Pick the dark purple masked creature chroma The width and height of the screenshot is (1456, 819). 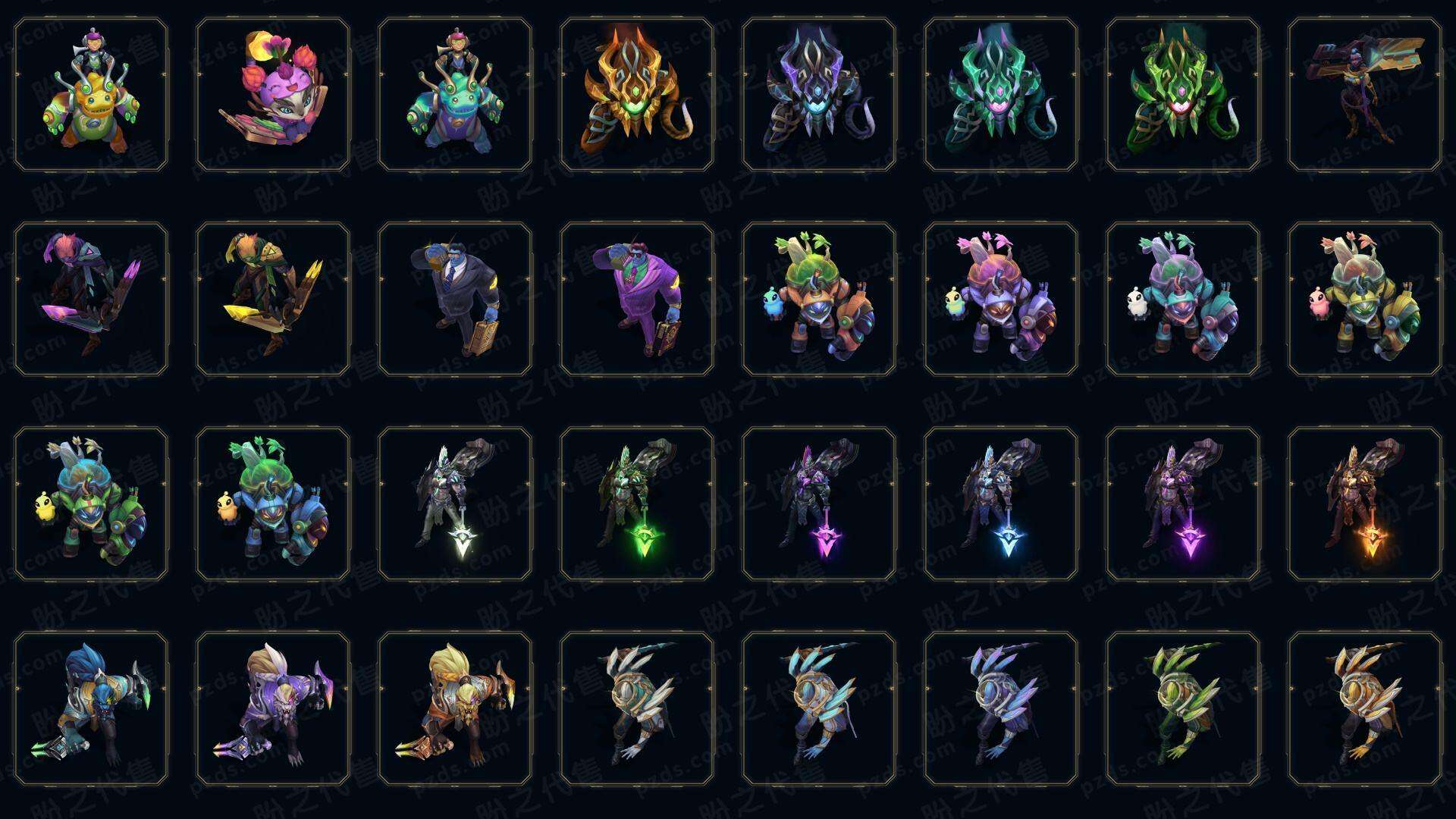819,94
